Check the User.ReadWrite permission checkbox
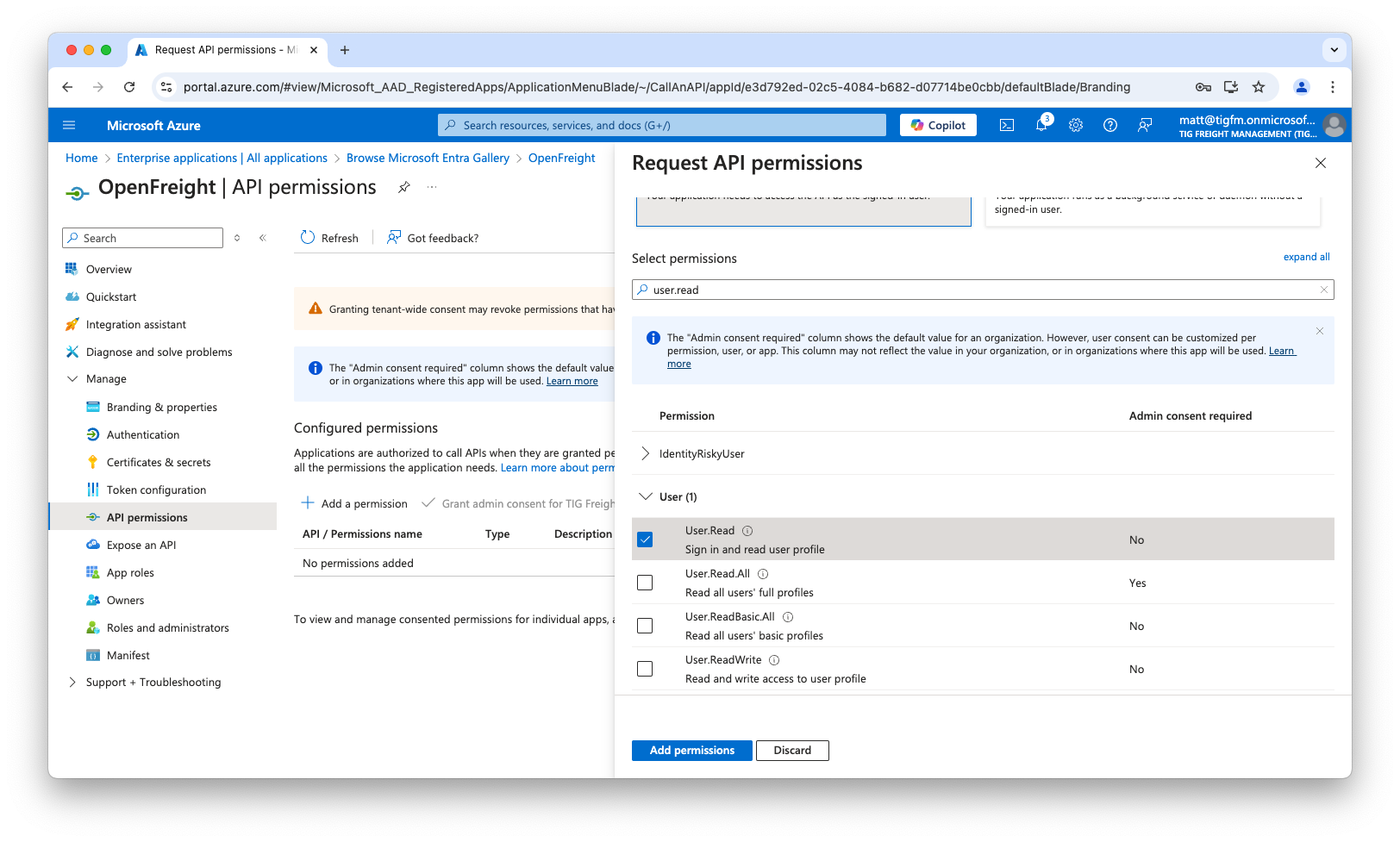This screenshot has height=842, width=1400. click(x=645, y=669)
